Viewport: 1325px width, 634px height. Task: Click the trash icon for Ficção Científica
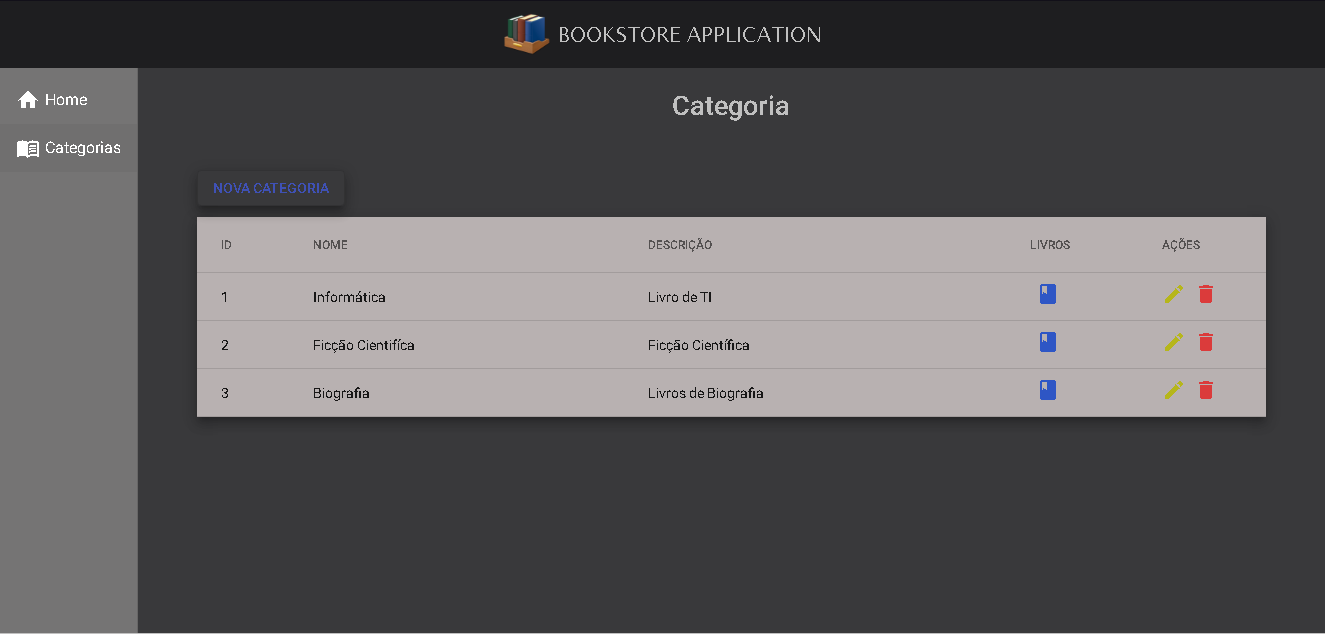click(x=1205, y=342)
